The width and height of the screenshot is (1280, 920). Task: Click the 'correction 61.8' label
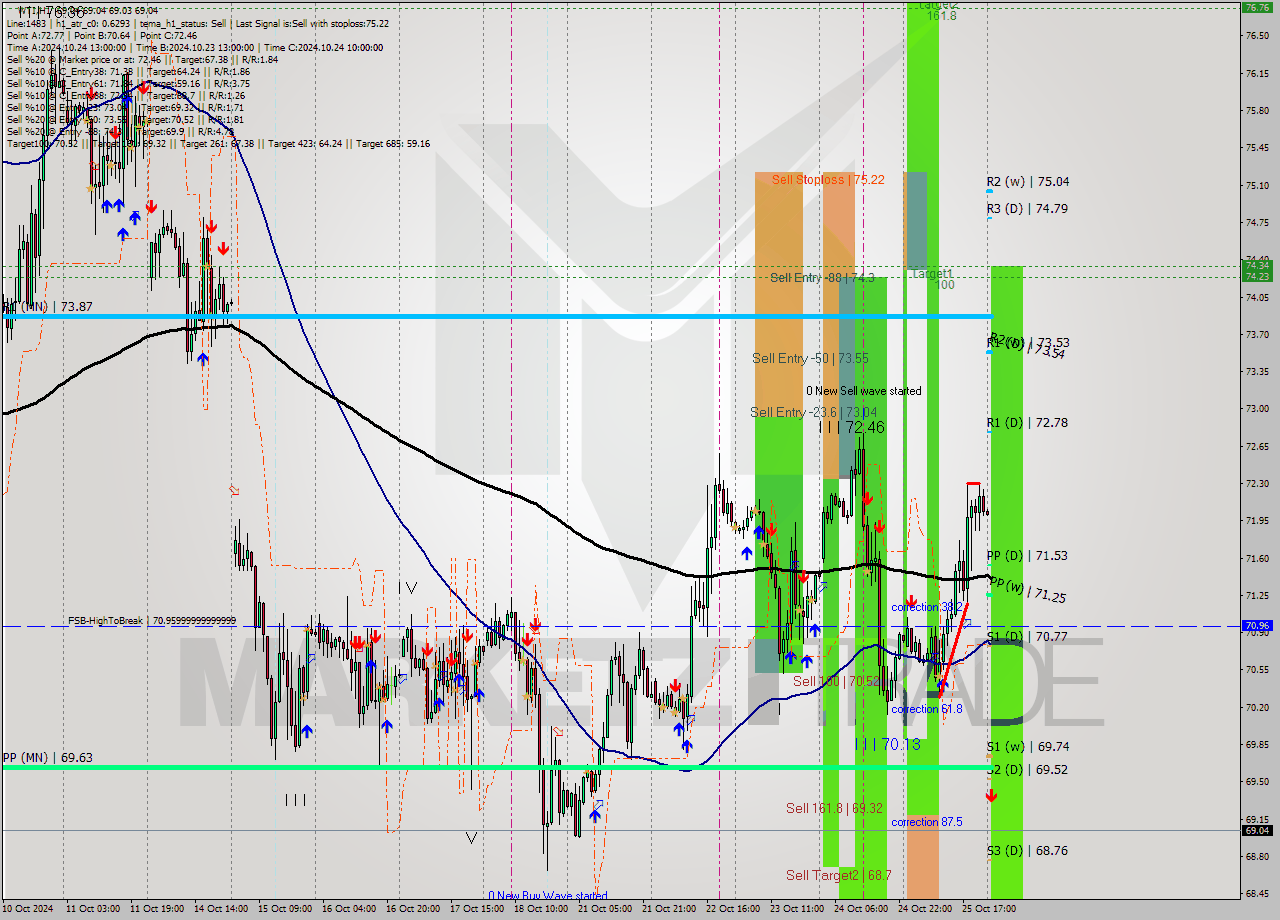pyautogui.click(x=926, y=709)
